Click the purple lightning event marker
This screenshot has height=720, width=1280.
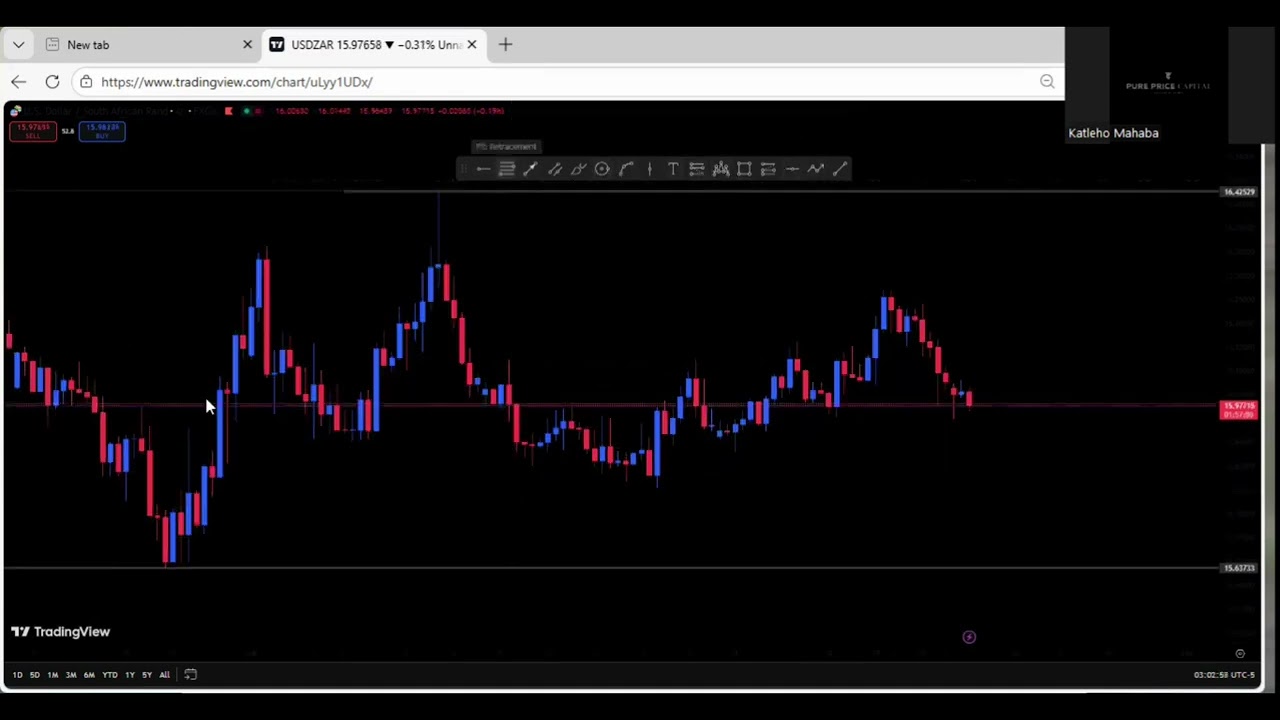tap(969, 637)
